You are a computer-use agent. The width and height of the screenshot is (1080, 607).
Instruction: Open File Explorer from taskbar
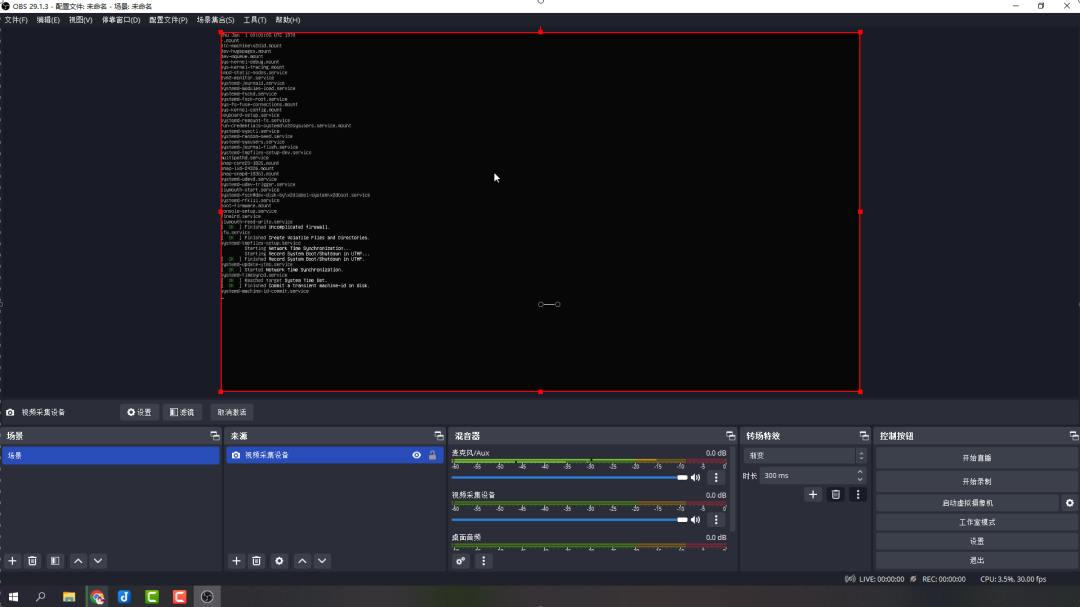click(69, 597)
